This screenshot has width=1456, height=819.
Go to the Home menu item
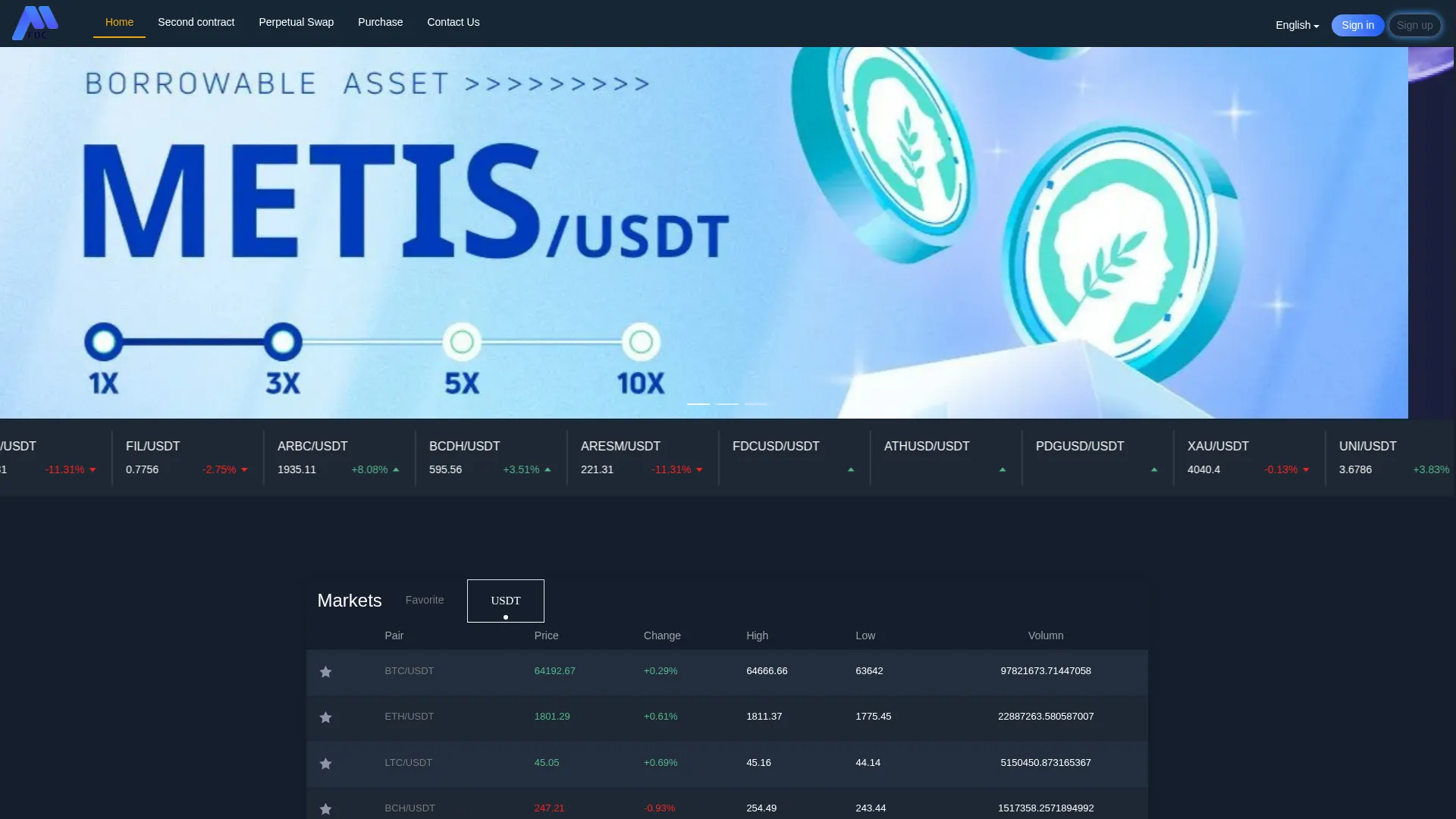(x=119, y=22)
